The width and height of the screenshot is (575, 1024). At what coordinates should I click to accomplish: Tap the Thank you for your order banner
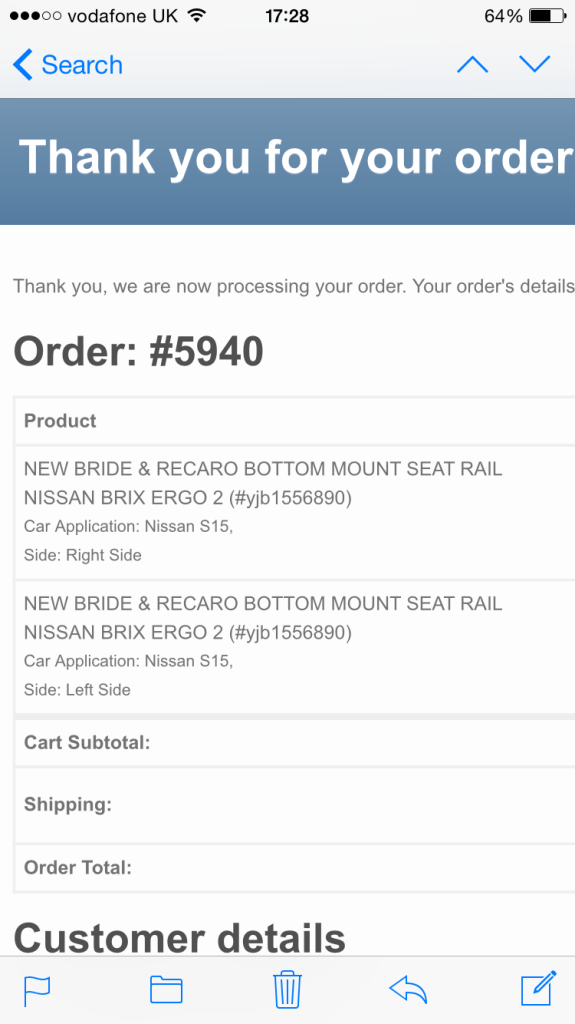pyautogui.click(x=288, y=161)
